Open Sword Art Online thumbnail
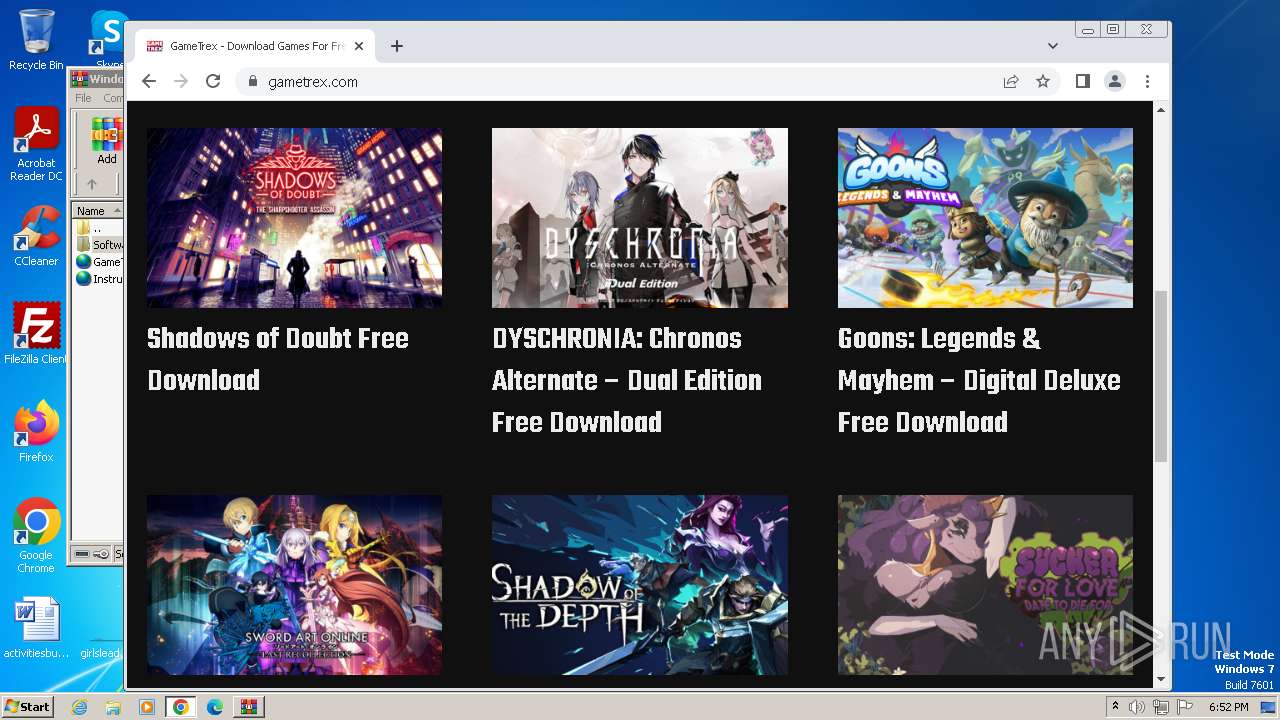Screen dimensions: 1280x720 (x=294, y=584)
